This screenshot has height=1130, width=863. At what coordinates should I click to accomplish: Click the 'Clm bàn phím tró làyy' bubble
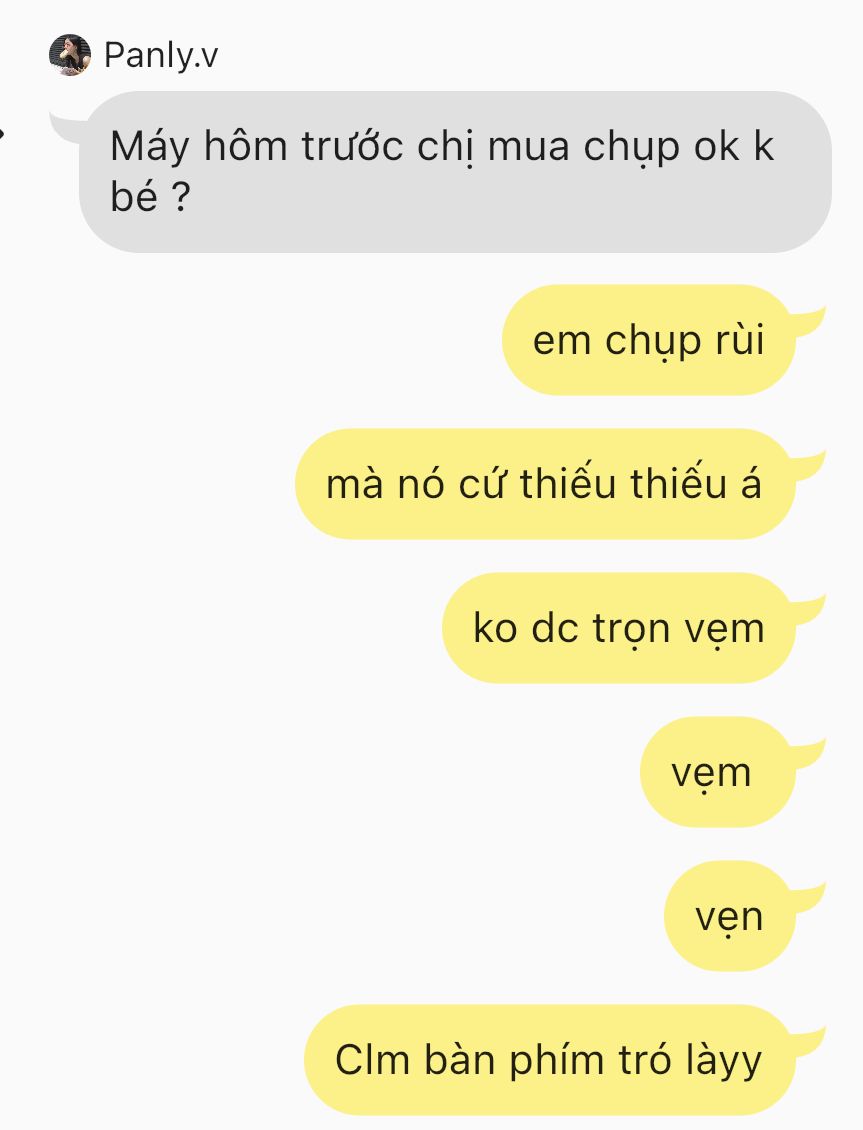(x=550, y=1060)
